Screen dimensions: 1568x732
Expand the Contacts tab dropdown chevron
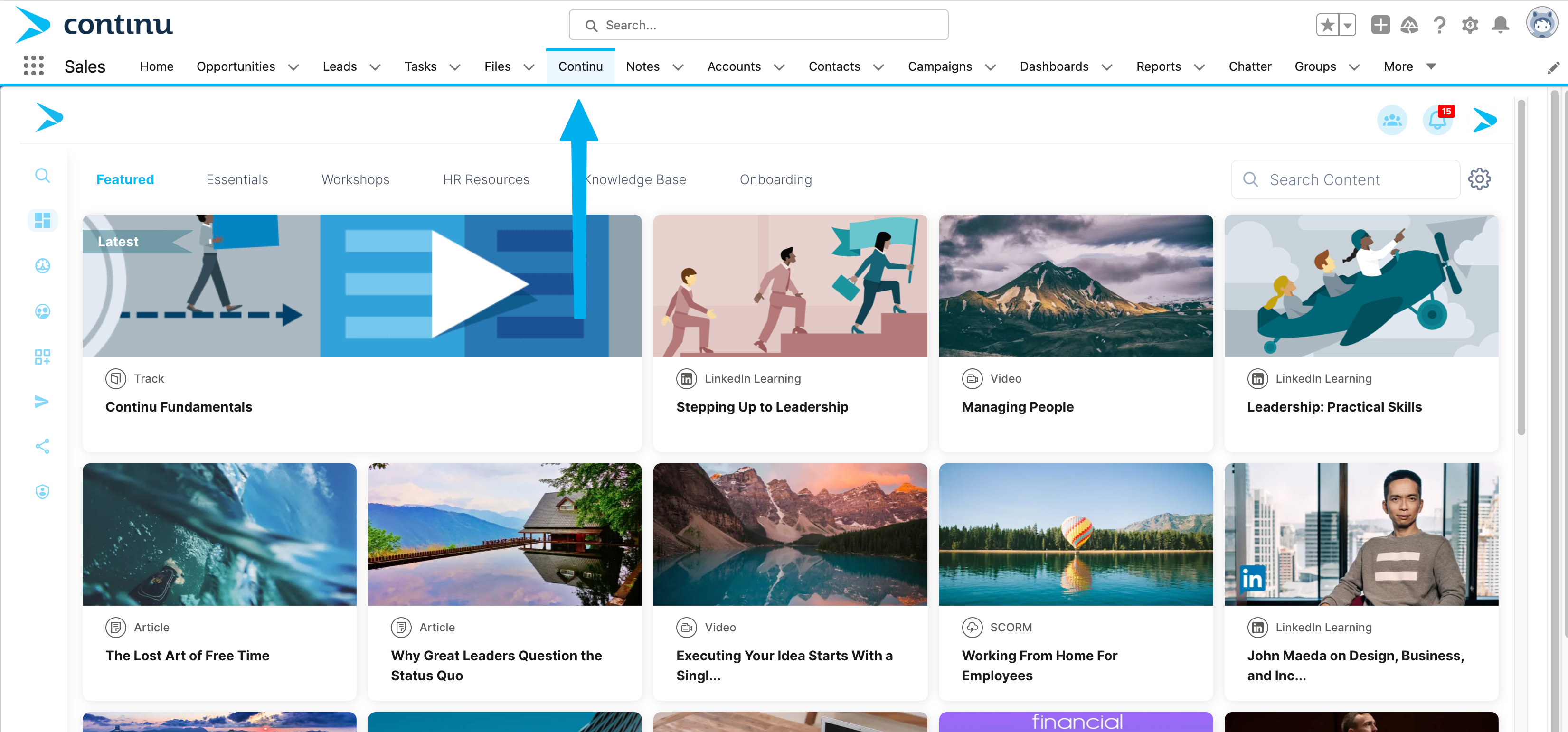pos(878,67)
